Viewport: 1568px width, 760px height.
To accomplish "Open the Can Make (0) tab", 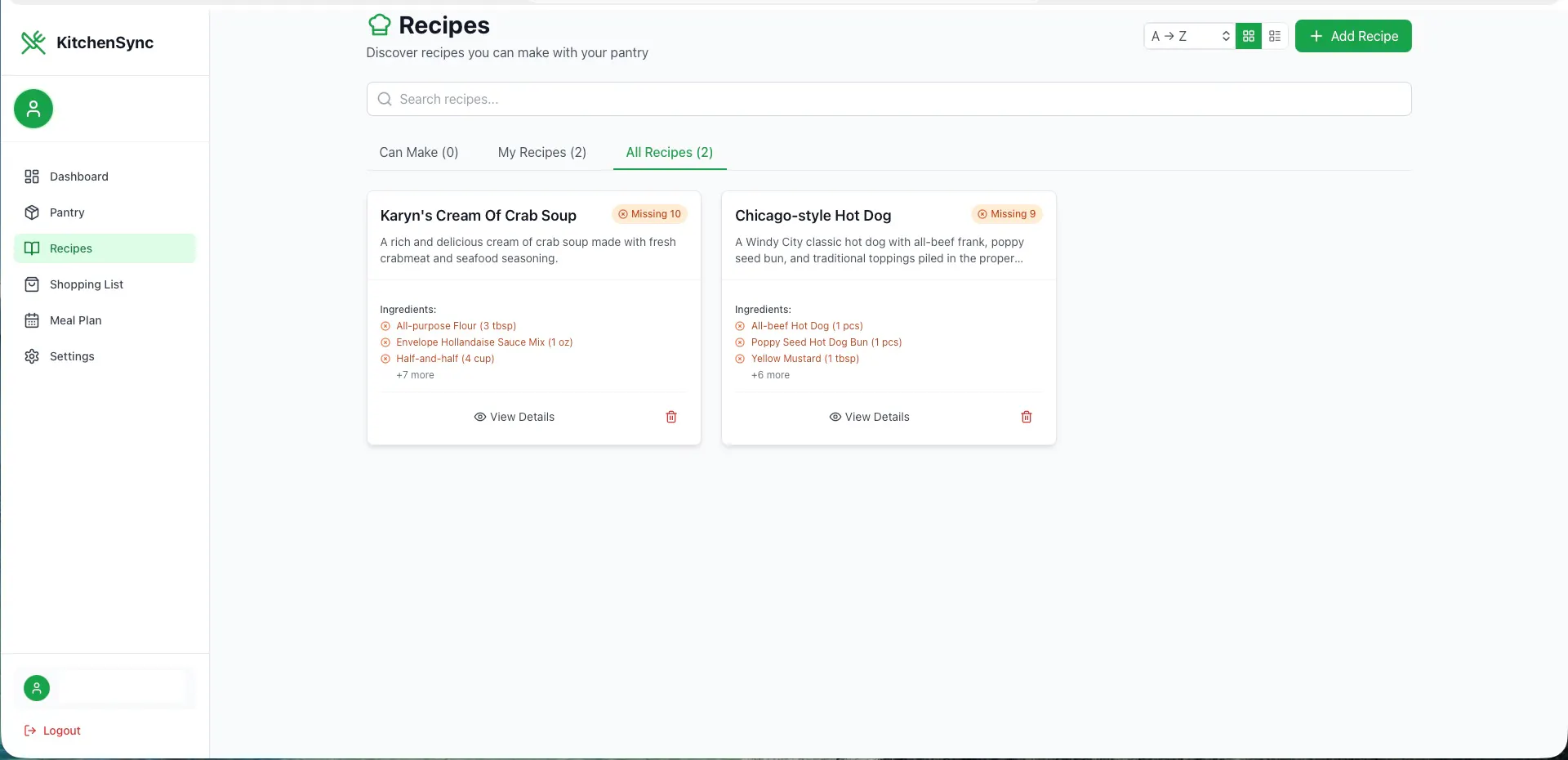I will (x=419, y=152).
